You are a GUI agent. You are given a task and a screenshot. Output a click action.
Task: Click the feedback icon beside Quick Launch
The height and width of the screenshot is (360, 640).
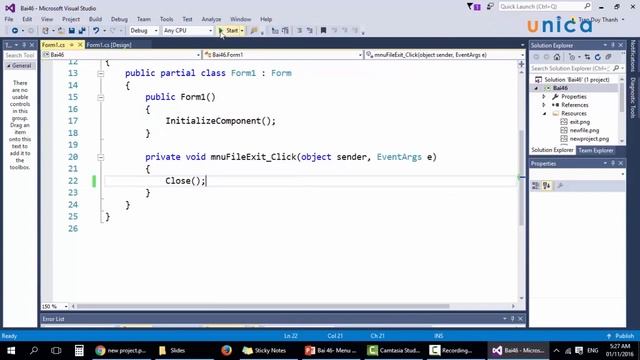point(490,7)
